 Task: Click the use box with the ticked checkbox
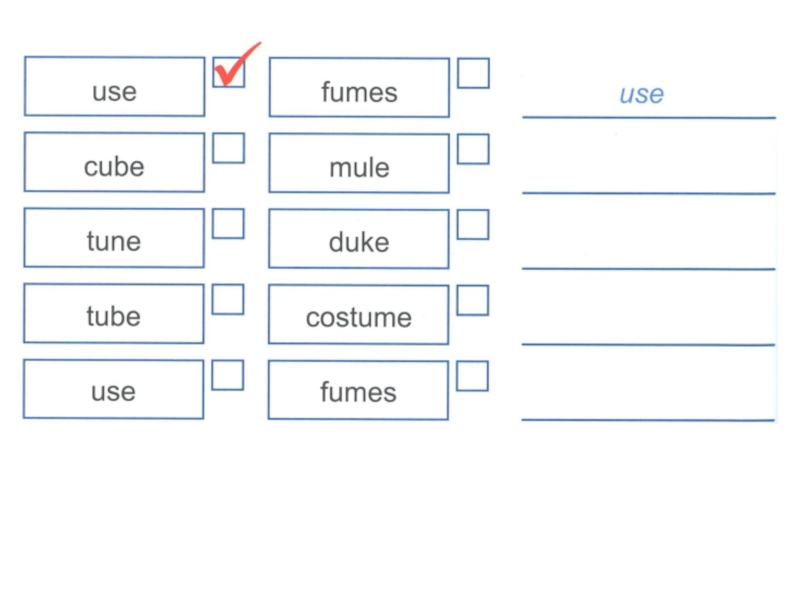(114, 87)
